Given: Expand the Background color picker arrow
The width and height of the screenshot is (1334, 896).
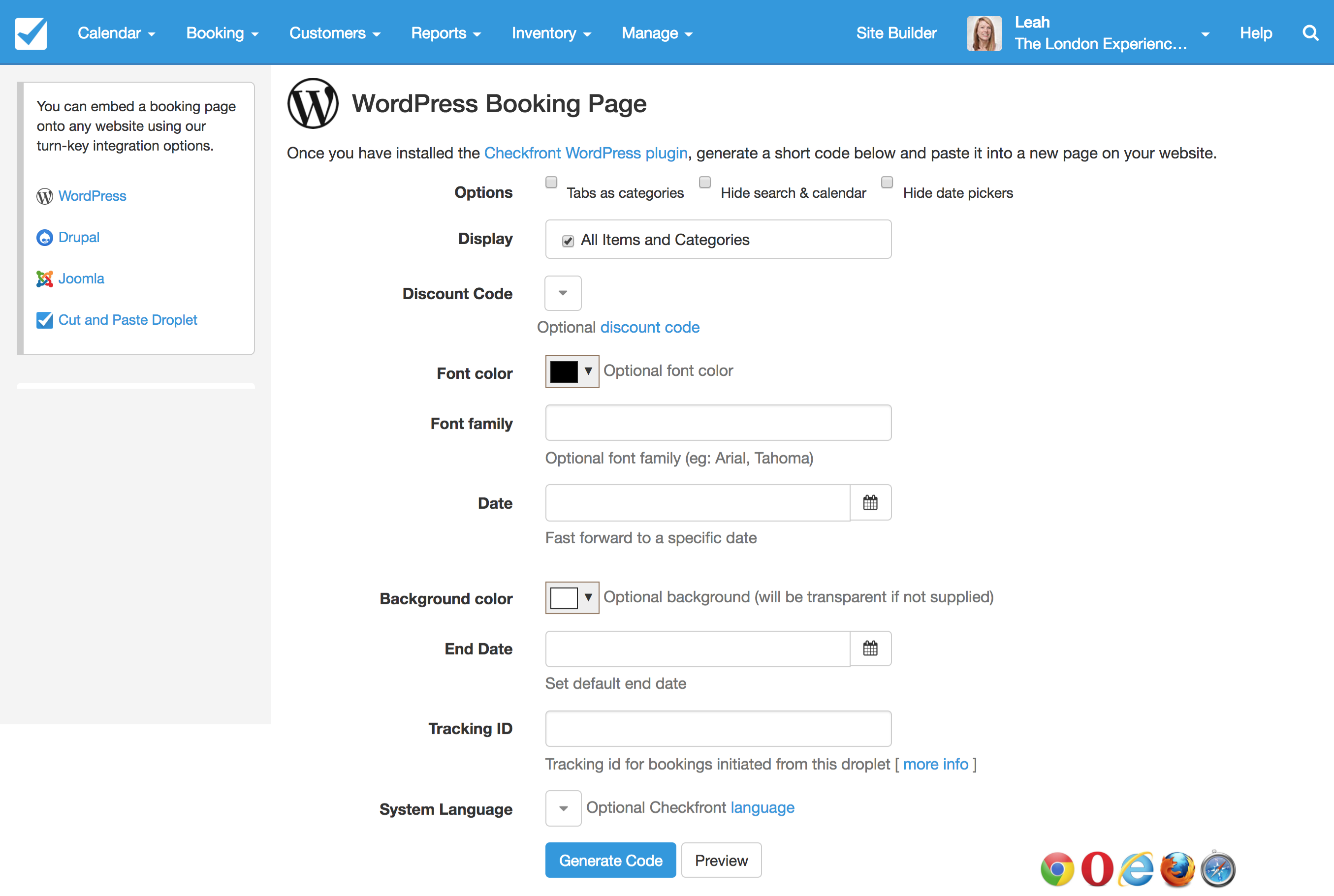Looking at the screenshot, I should (x=588, y=598).
